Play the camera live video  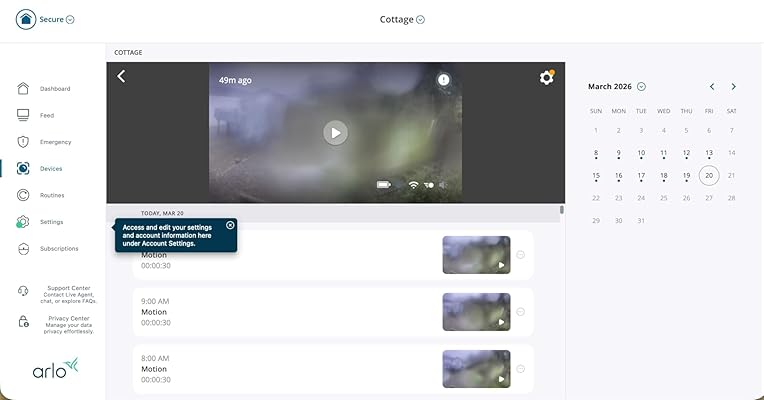pyautogui.click(x=336, y=133)
